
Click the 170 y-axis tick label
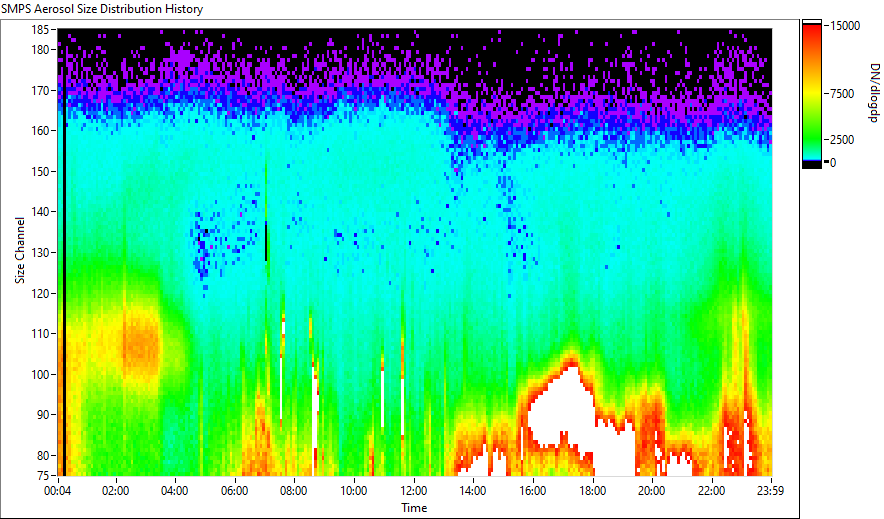click(x=40, y=90)
